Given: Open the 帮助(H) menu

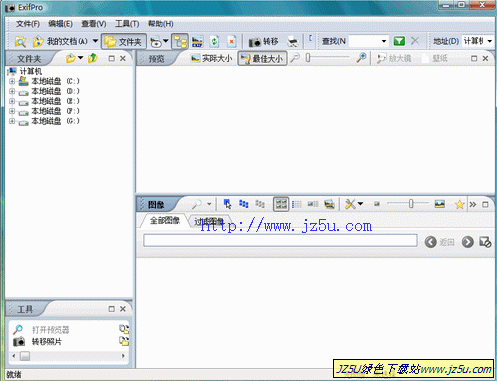Looking at the screenshot, I should pos(160,24).
